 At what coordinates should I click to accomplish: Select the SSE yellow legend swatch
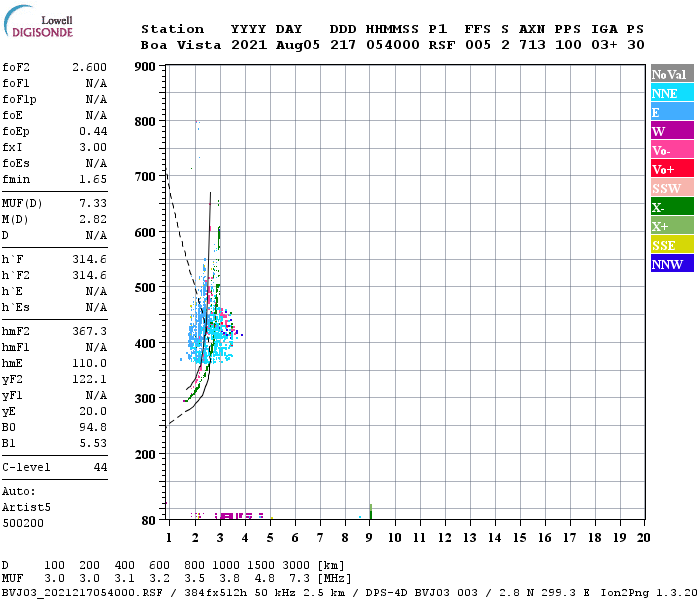pyautogui.click(x=671, y=245)
